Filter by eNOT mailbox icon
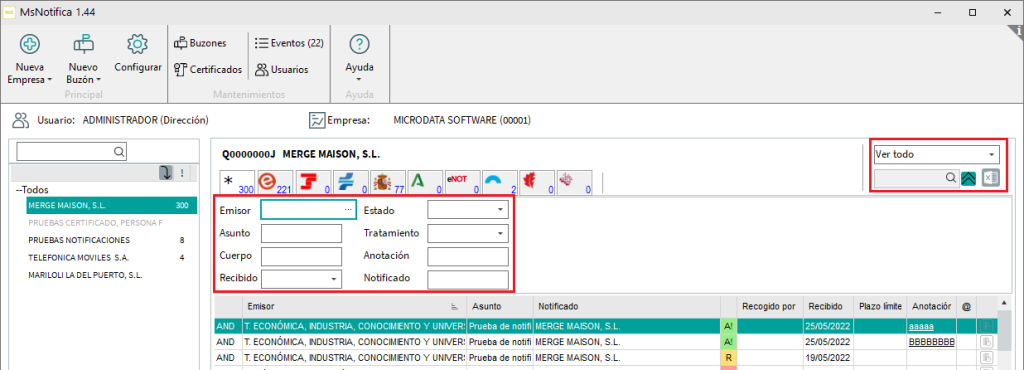1024x370 pixels. tap(462, 182)
